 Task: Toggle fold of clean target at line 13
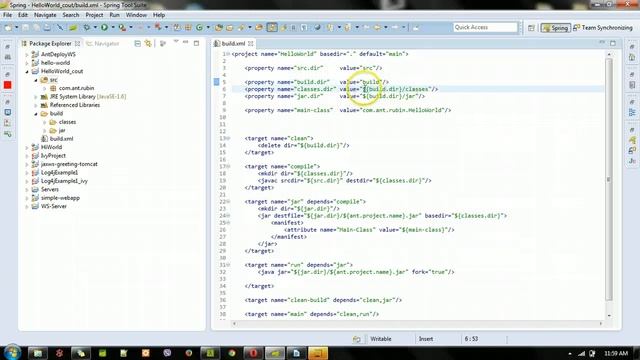pyautogui.click(x=228, y=138)
